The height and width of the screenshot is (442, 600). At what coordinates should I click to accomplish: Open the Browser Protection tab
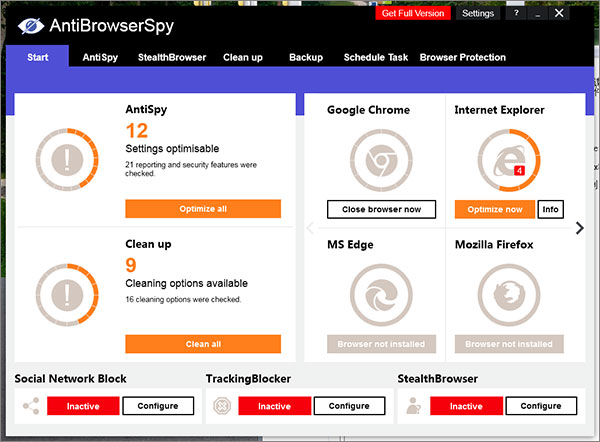tap(463, 57)
